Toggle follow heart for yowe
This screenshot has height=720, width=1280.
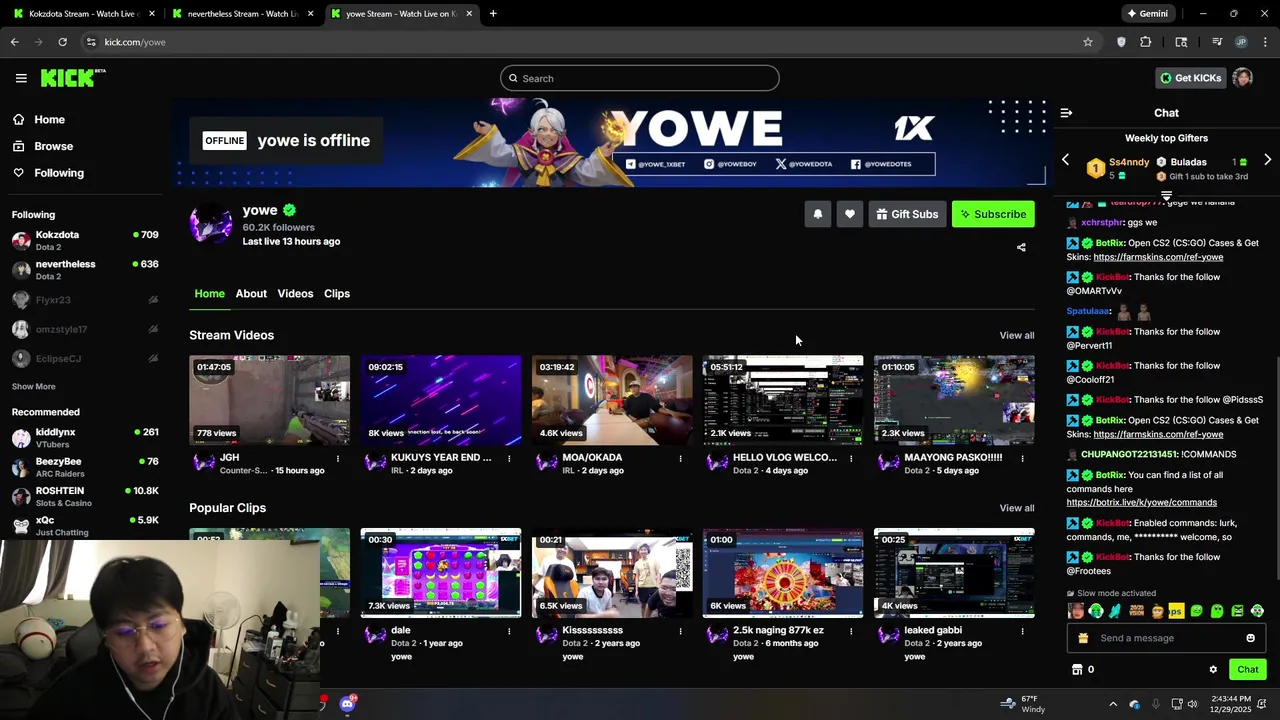[x=850, y=214]
